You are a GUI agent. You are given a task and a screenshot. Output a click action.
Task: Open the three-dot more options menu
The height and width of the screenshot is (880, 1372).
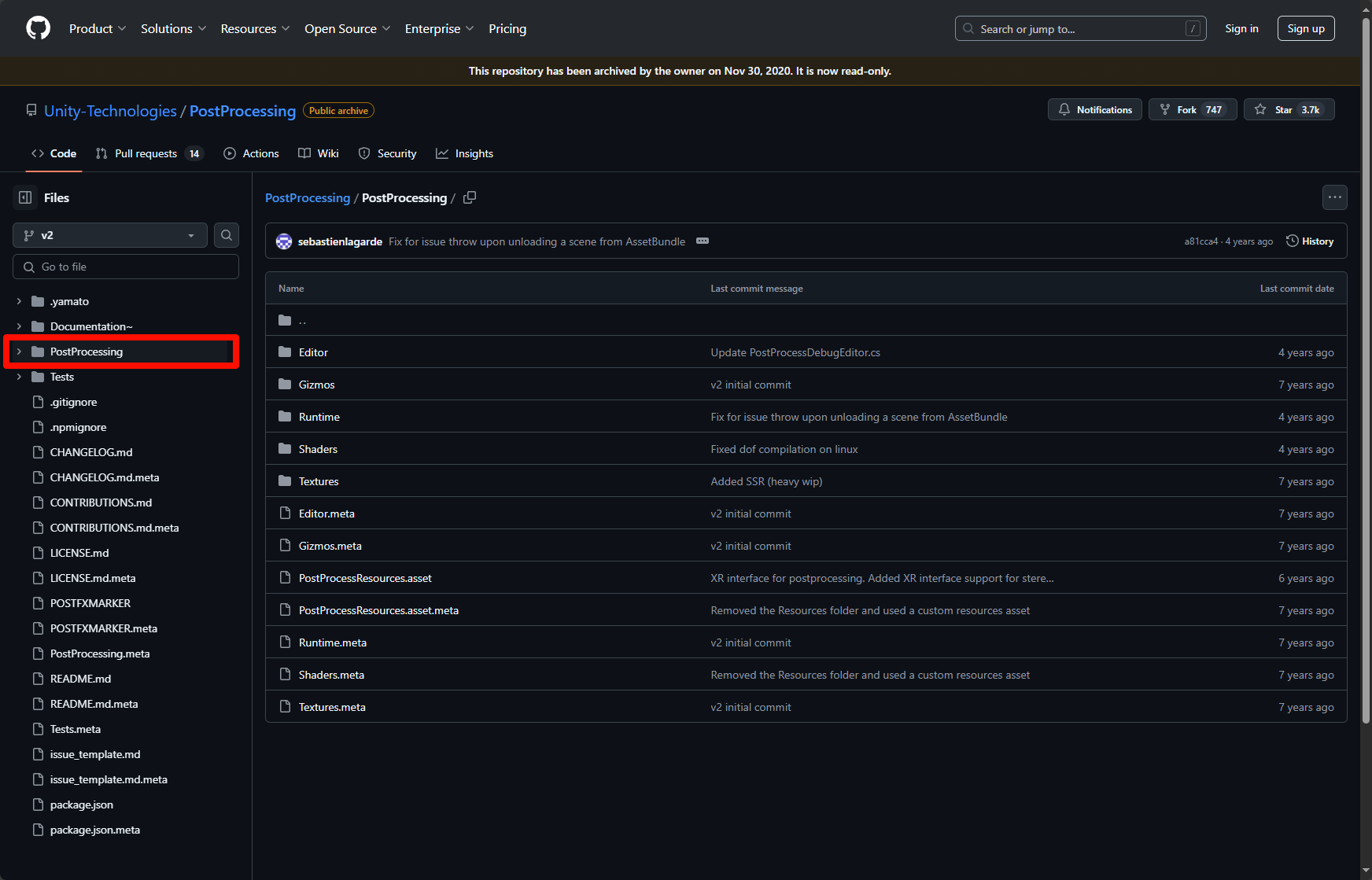1335,197
